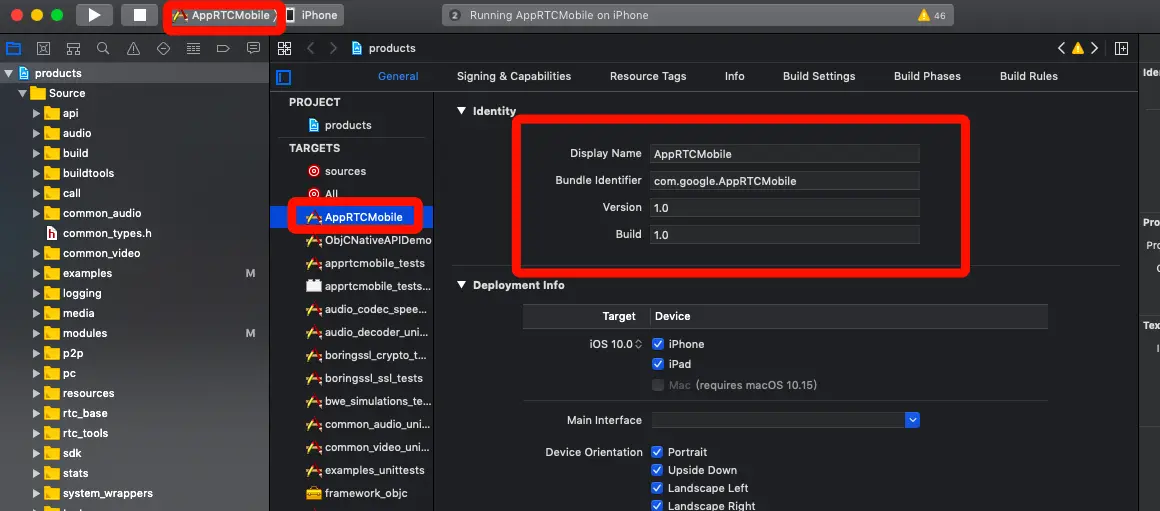Click the Stop button in toolbar
The height and width of the screenshot is (511, 1160).
139,15
